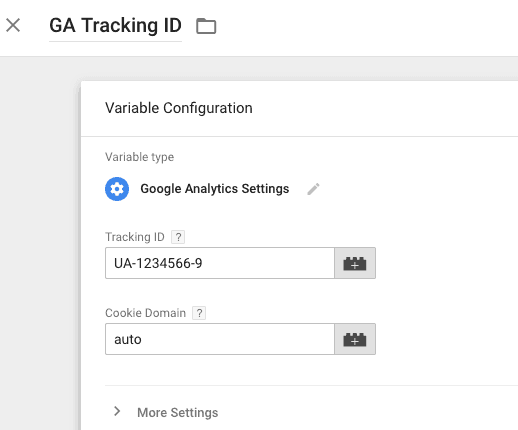The width and height of the screenshot is (518, 430).
Task: Click the Cookie Domain label text
Action: coord(145,313)
